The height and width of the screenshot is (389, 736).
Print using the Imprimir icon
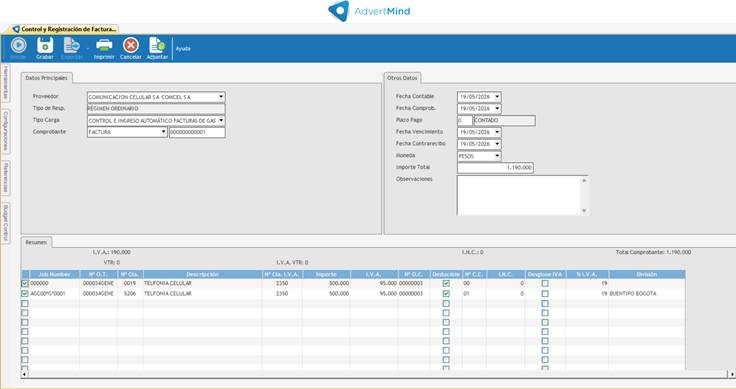104,45
